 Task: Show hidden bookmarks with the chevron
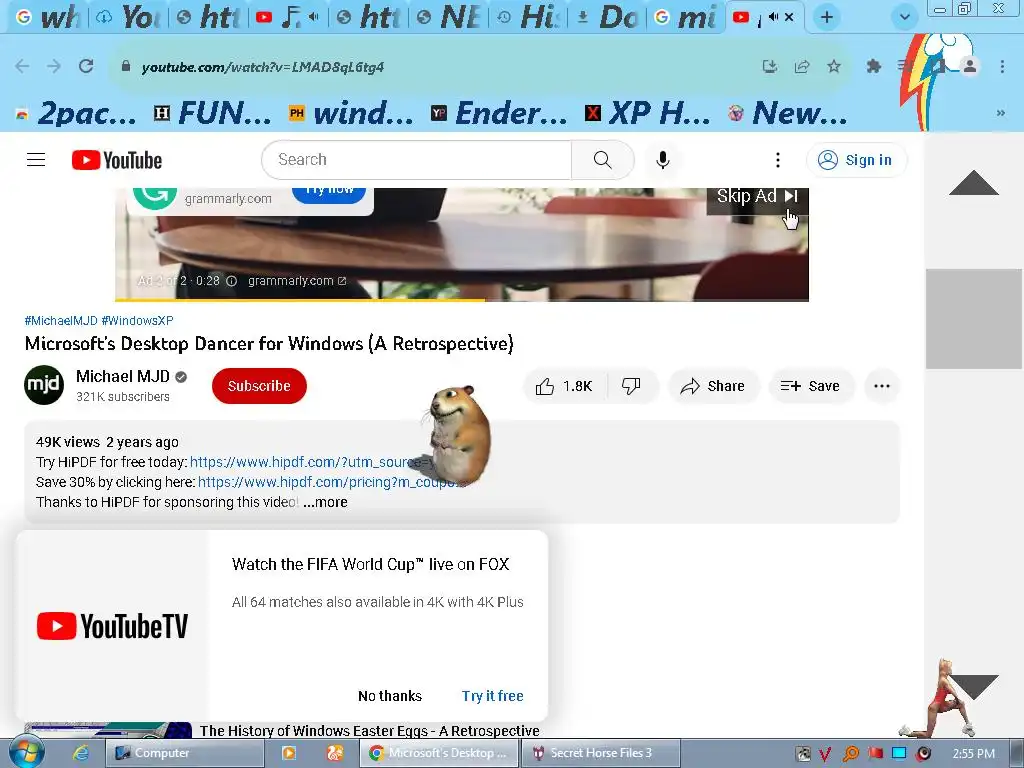point(1000,113)
